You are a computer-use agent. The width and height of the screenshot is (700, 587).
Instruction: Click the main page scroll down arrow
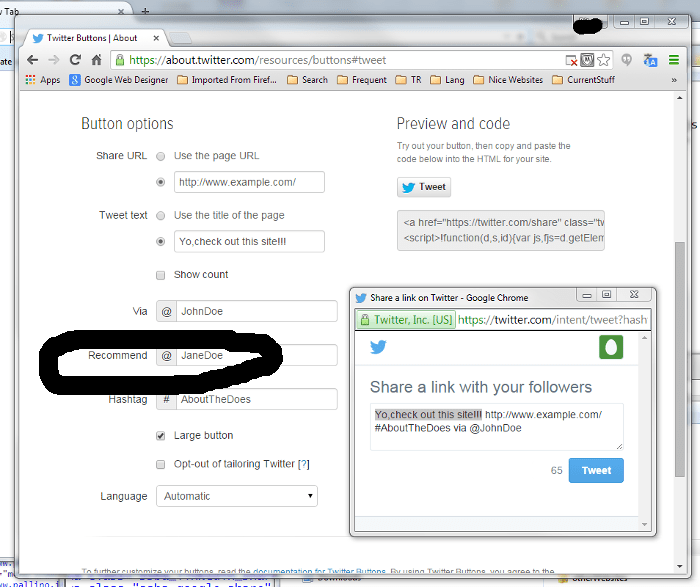pos(679,566)
